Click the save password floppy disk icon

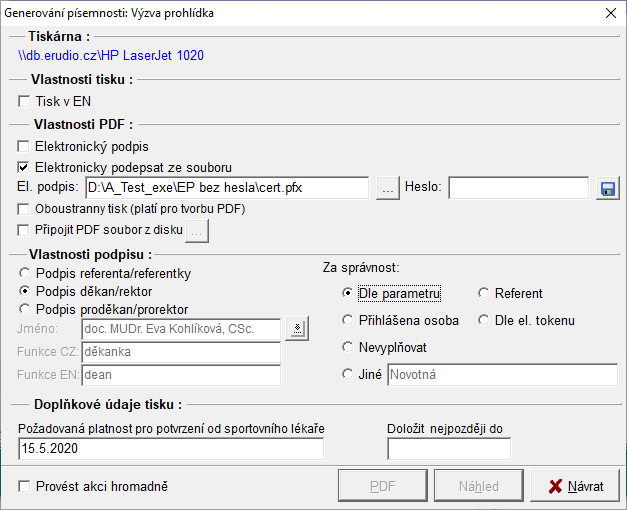point(607,188)
